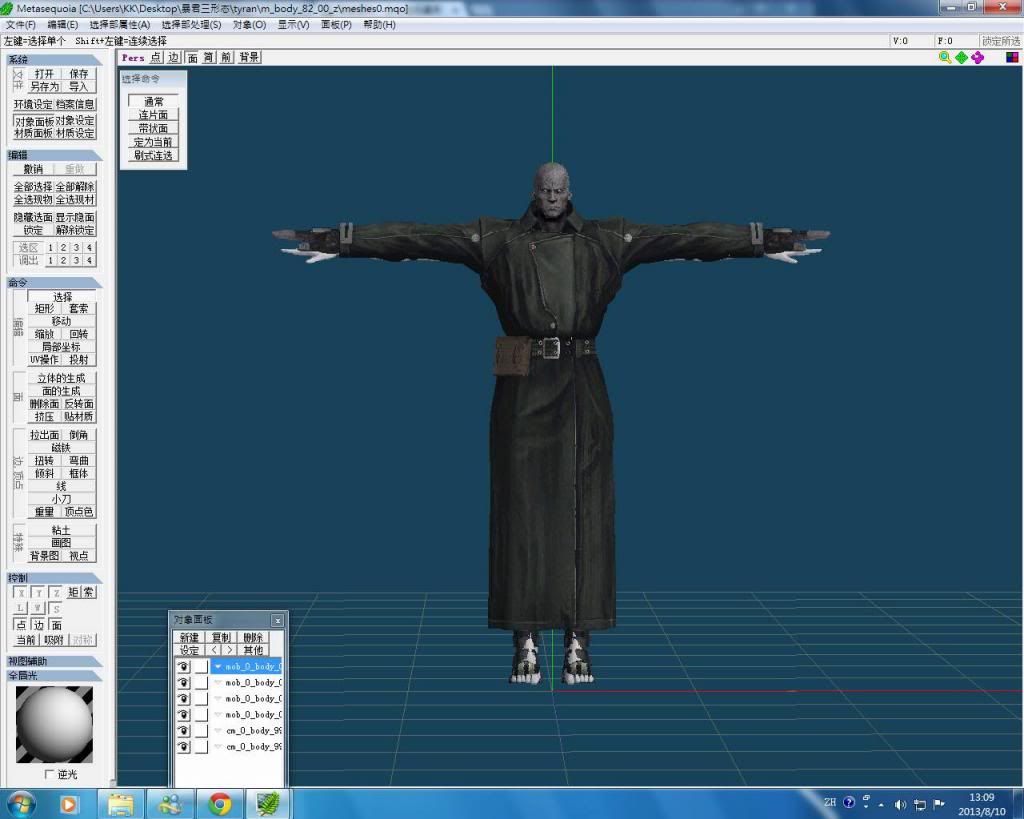Toggle the Z axis button in the control section
This screenshot has height=819, width=1024.
pos(56,592)
